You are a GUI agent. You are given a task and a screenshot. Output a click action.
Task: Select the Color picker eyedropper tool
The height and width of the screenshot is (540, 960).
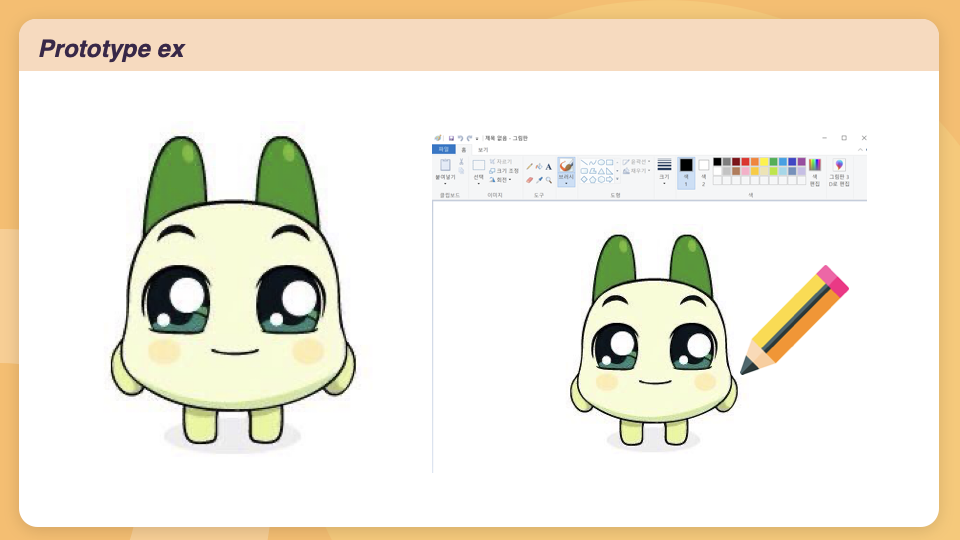pyautogui.click(x=539, y=180)
